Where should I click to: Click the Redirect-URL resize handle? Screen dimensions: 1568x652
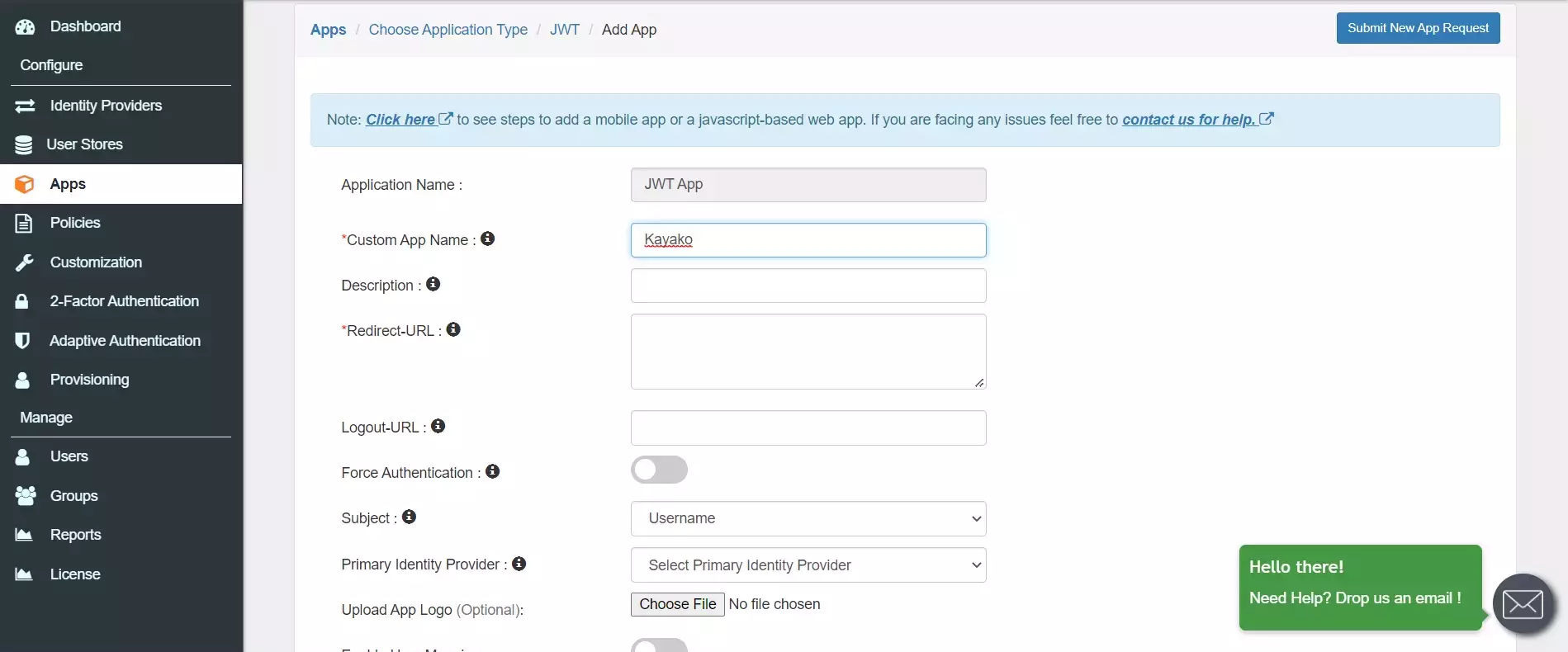click(979, 382)
